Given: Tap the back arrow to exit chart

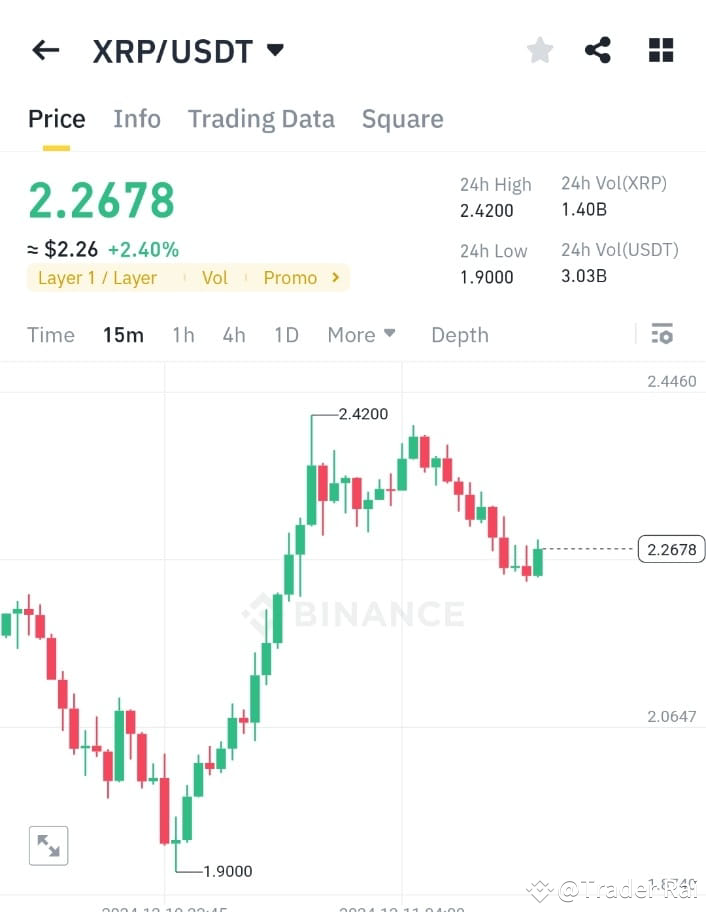Looking at the screenshot, I should pyautogui.click(x=45, y=50).
